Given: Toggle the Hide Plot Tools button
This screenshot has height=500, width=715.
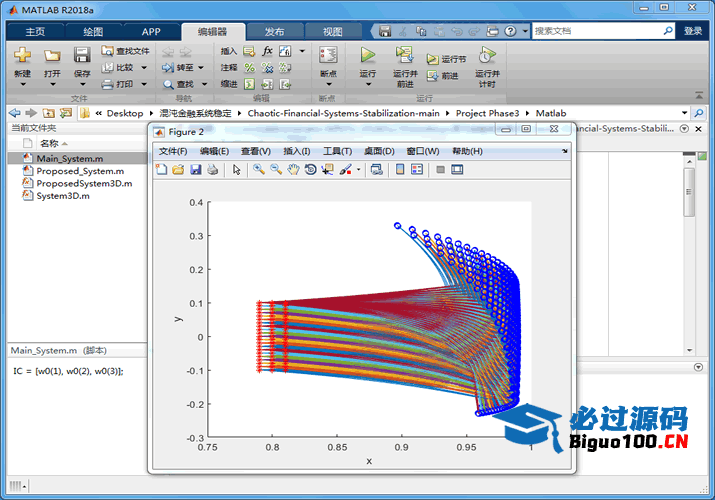Looking at the screenshot, I should click(x=440, y=170).
